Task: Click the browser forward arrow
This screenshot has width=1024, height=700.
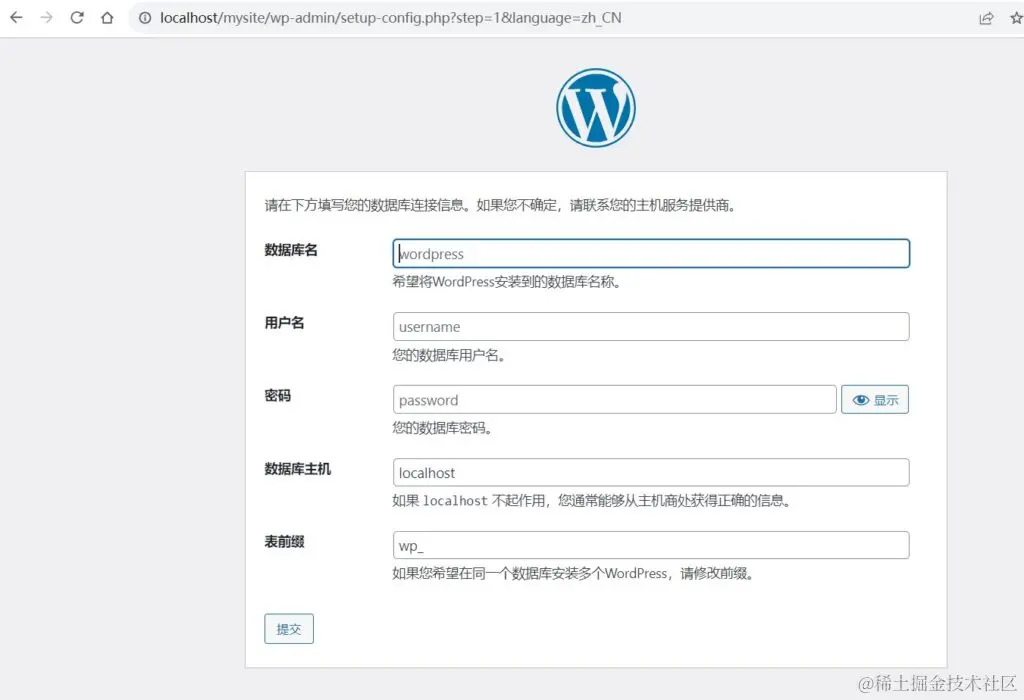Action: 46,18
